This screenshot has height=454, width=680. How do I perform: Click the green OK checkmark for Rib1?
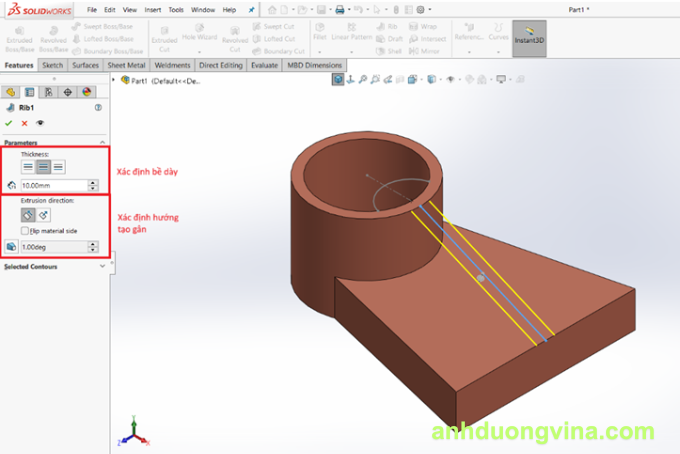coord(10,123)
